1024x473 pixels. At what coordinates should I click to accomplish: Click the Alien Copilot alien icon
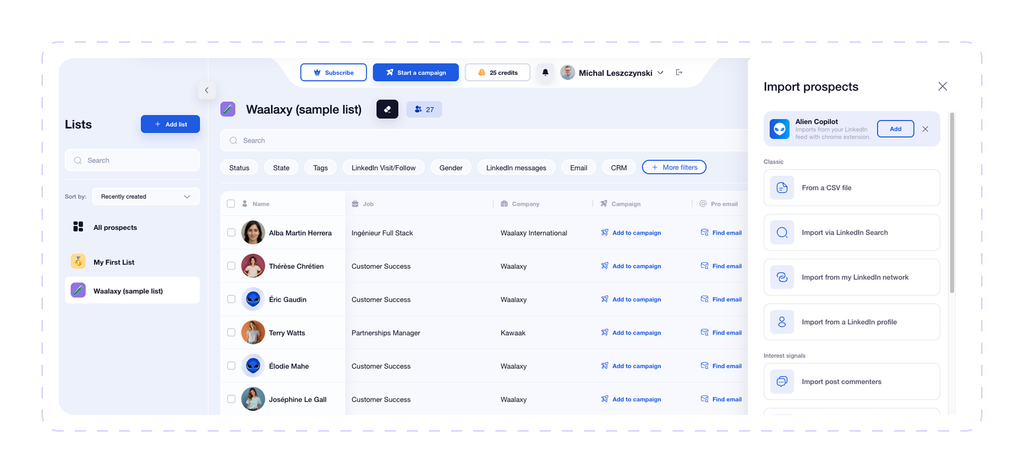point(780,129)
